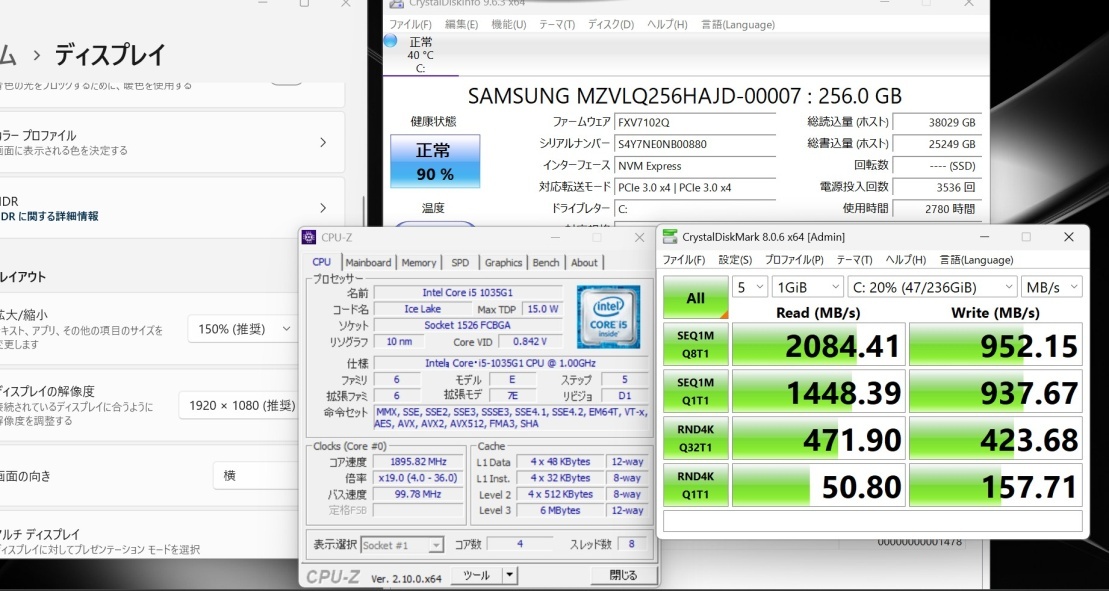This screenshot has width=1109, height=591.
Task: Switch to the Graphics tab in CPU-Z
Action: [x=504, y=262]
